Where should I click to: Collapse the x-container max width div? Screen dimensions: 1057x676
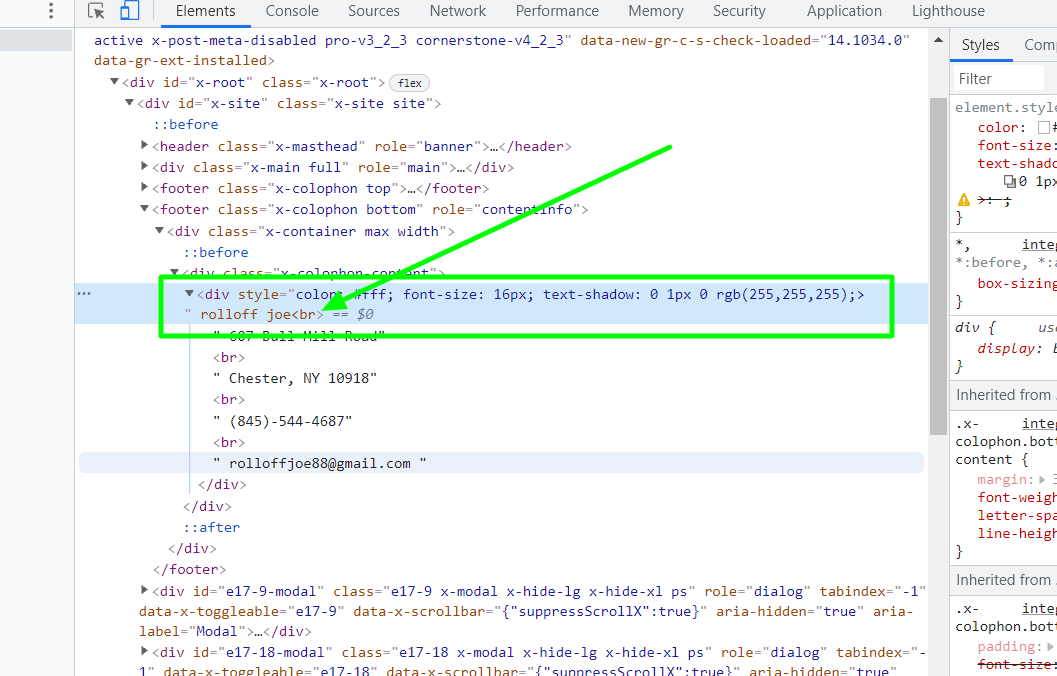(x=159, y=232)
